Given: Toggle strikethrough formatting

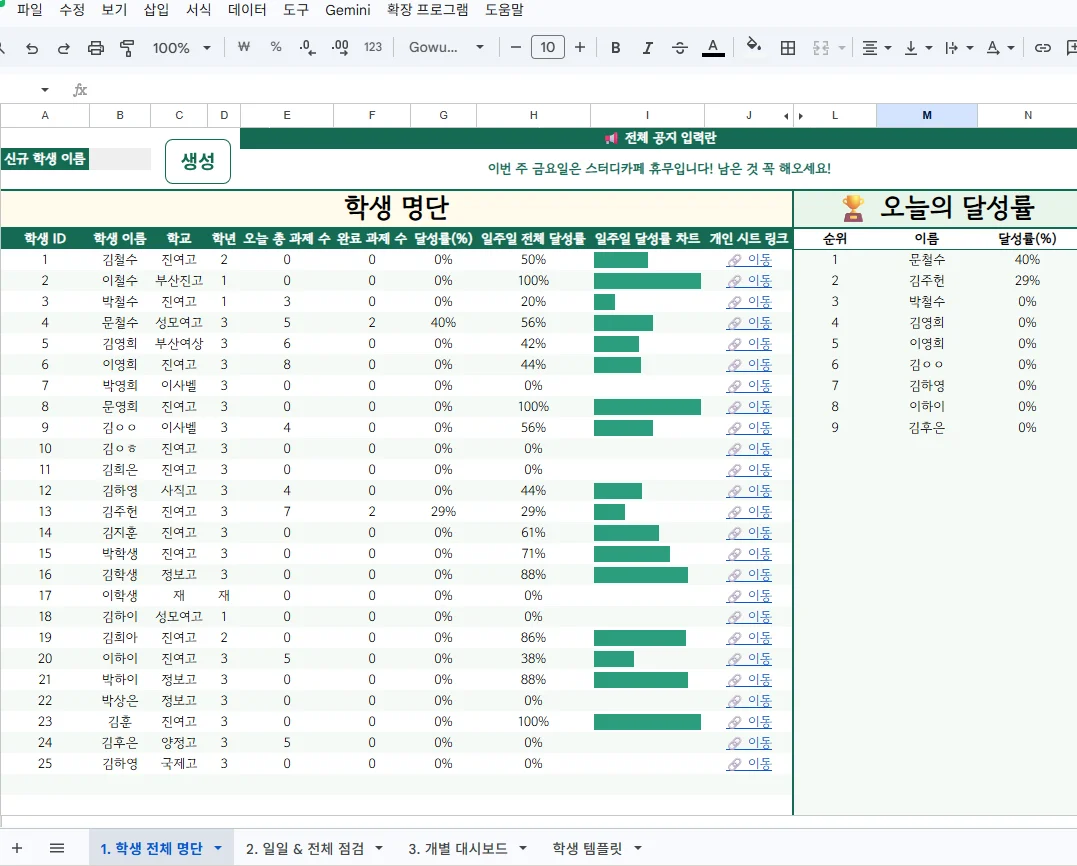Looking at the screenshot, I should (x=679, y=47).
